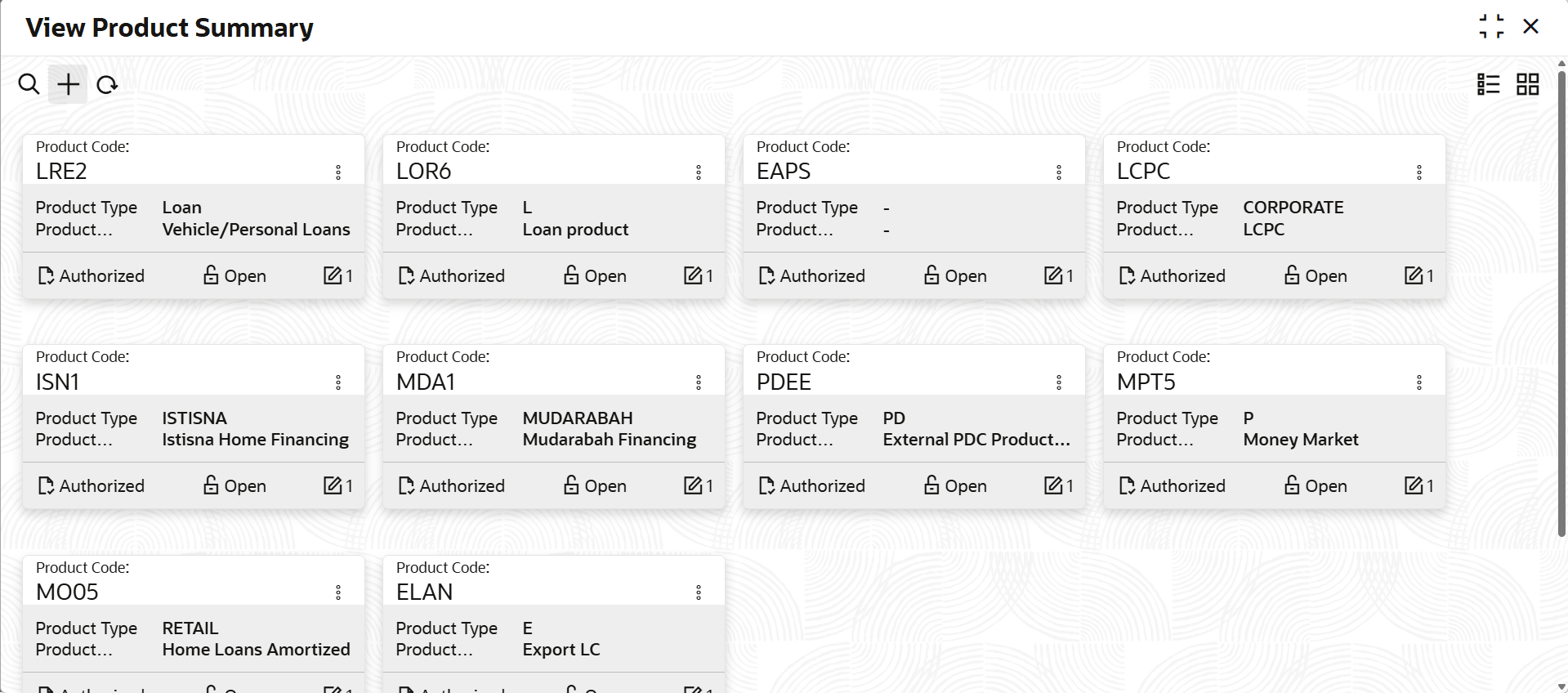
Task: Open the MDA1 card options menu
Action: click(699, 382)
